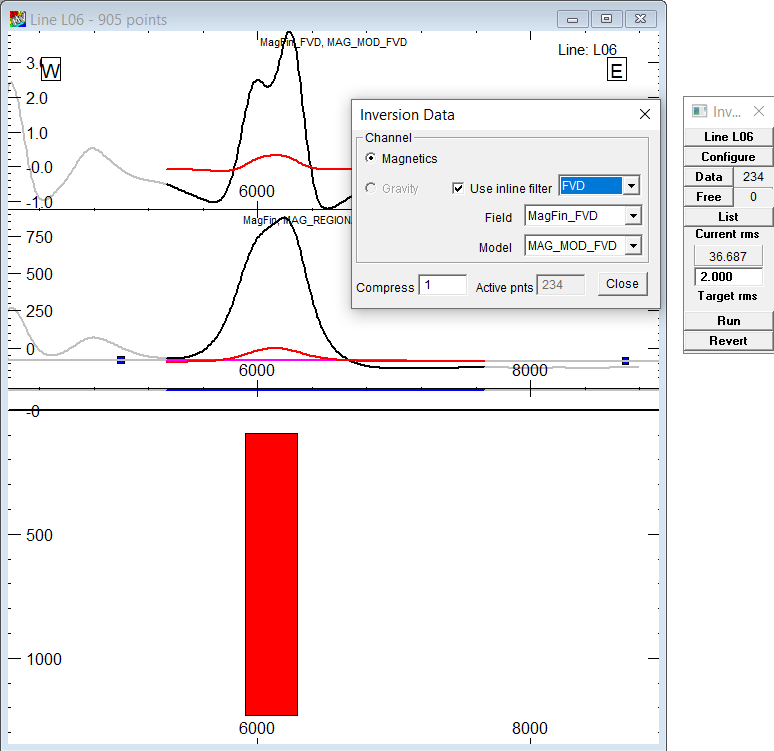
Task: Maximize the Line L06 window
Action: click(x=606, y=19)
